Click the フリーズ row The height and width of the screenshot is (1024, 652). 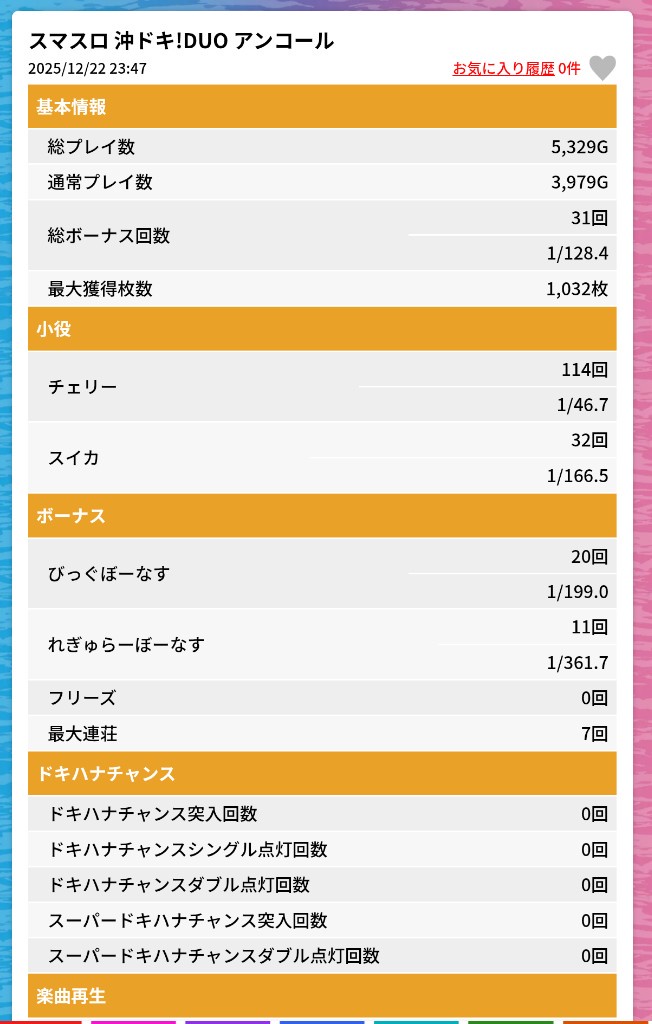tap(322, 698)
